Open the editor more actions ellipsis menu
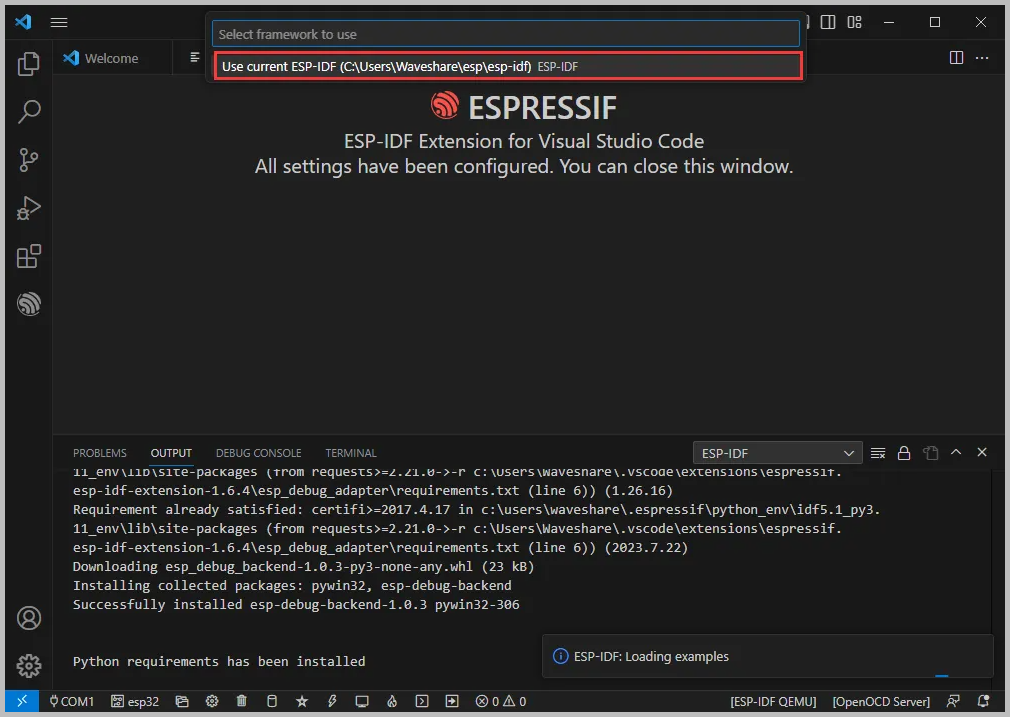The image size is (1010, 717). pos(982,57)
